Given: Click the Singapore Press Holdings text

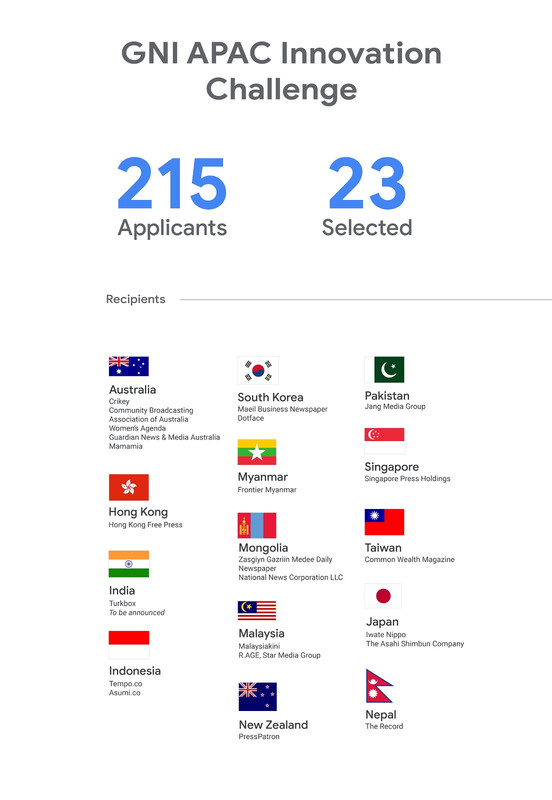Looking at the screenshot, I should coord(408,479).
